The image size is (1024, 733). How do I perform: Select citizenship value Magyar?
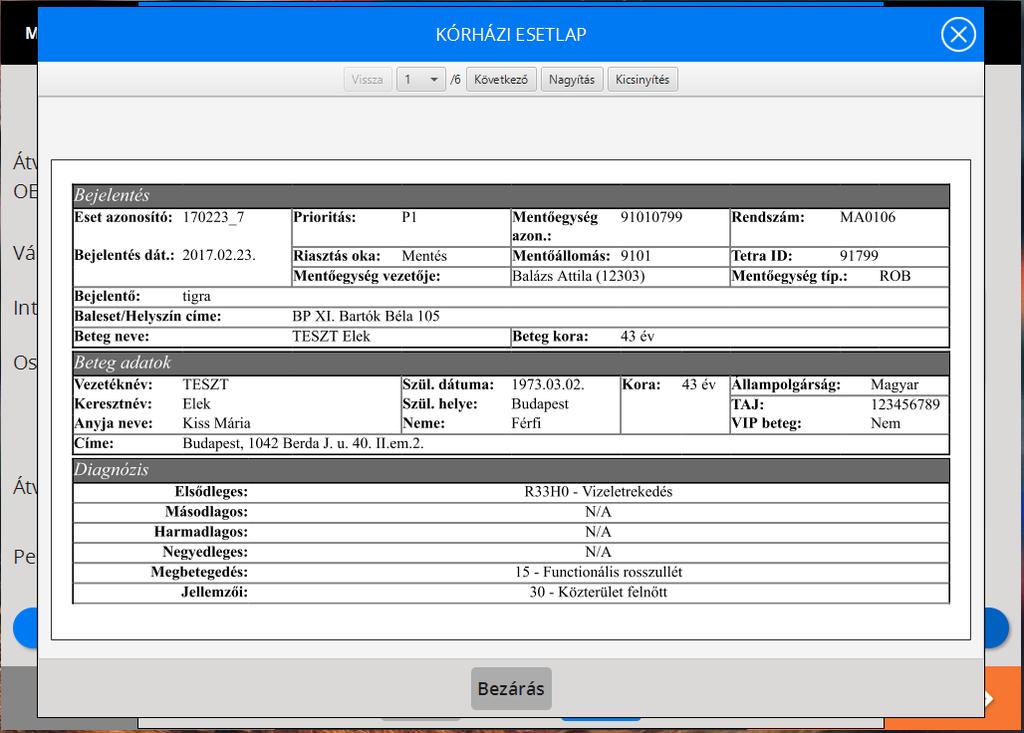coord(895,385)
